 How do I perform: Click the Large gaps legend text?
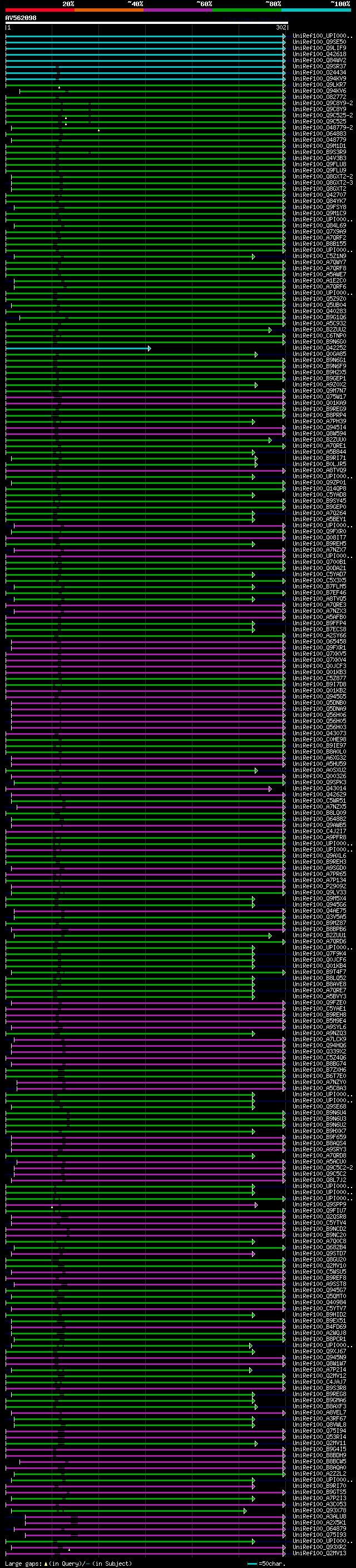coord(68,1563)
